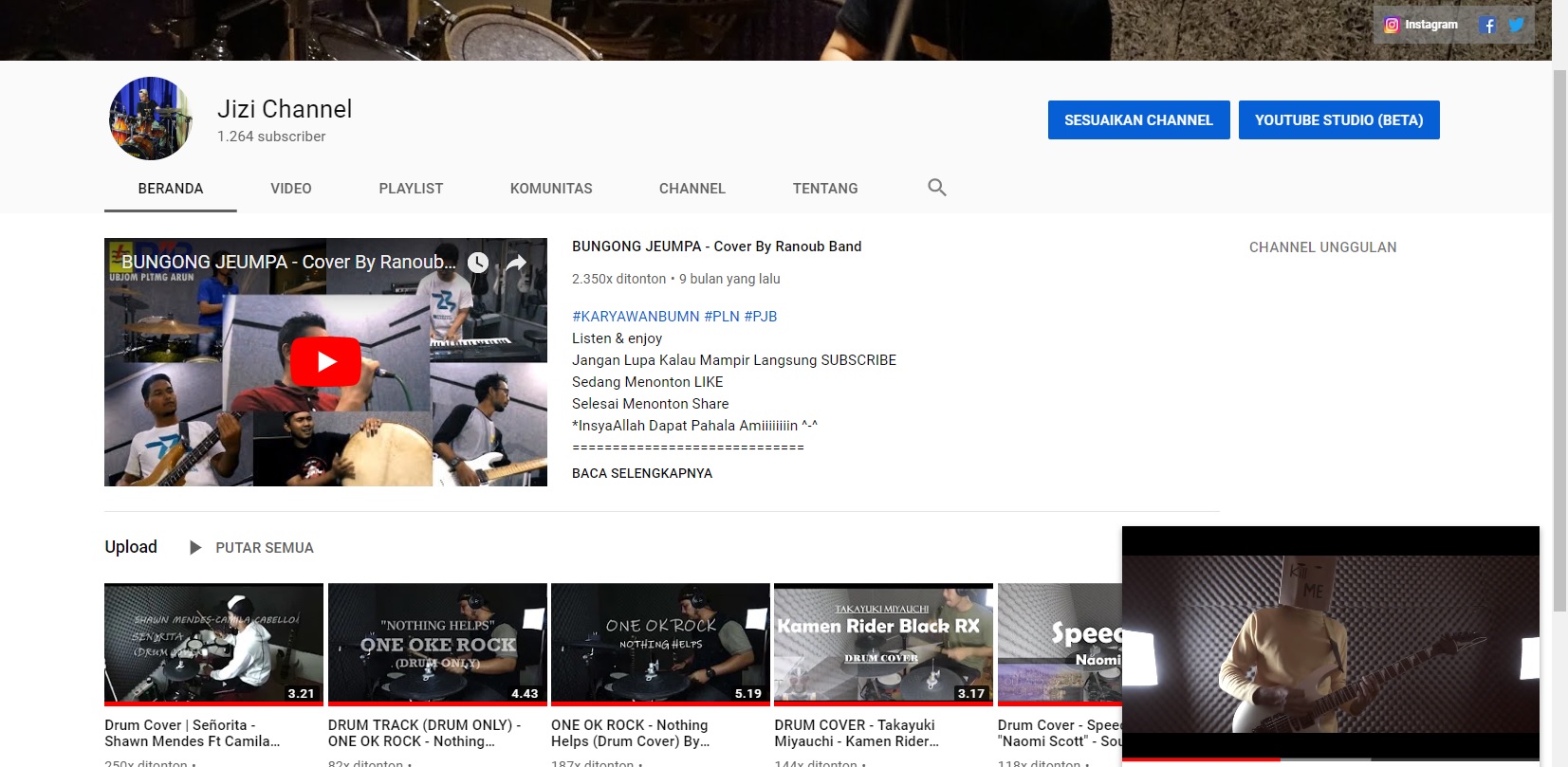Click the 3.17 duration badge

pyautogui.click(x=971, y=693)
